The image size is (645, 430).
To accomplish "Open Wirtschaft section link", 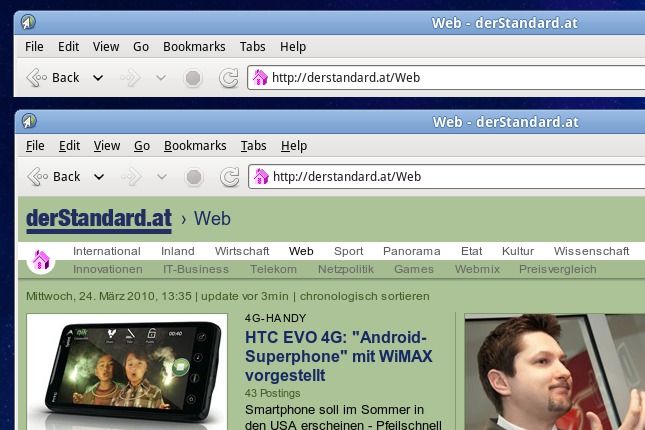I will click(x=242, y=251).
